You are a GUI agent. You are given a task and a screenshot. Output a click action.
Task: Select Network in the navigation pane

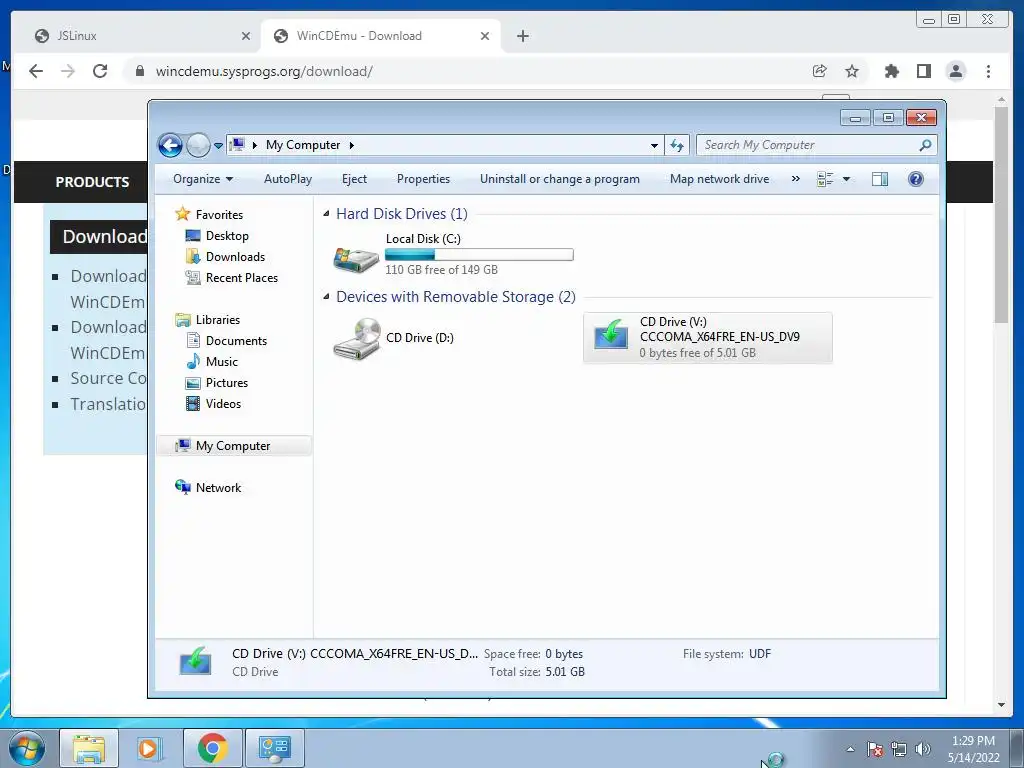click(x=218, y=488)
